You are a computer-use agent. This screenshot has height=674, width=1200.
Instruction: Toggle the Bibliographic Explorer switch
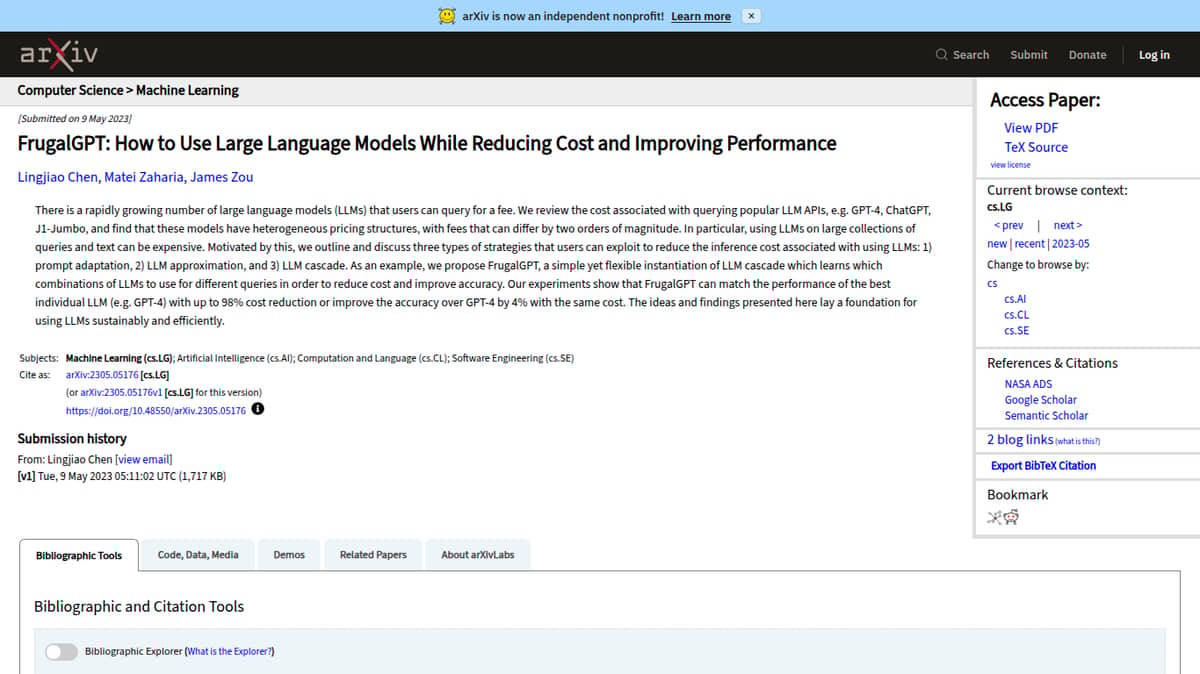click(x=61, y=652)
